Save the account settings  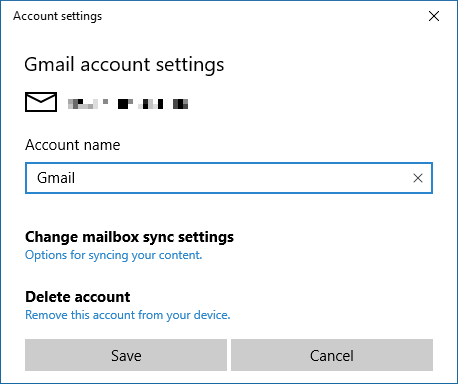coord(126,355)
